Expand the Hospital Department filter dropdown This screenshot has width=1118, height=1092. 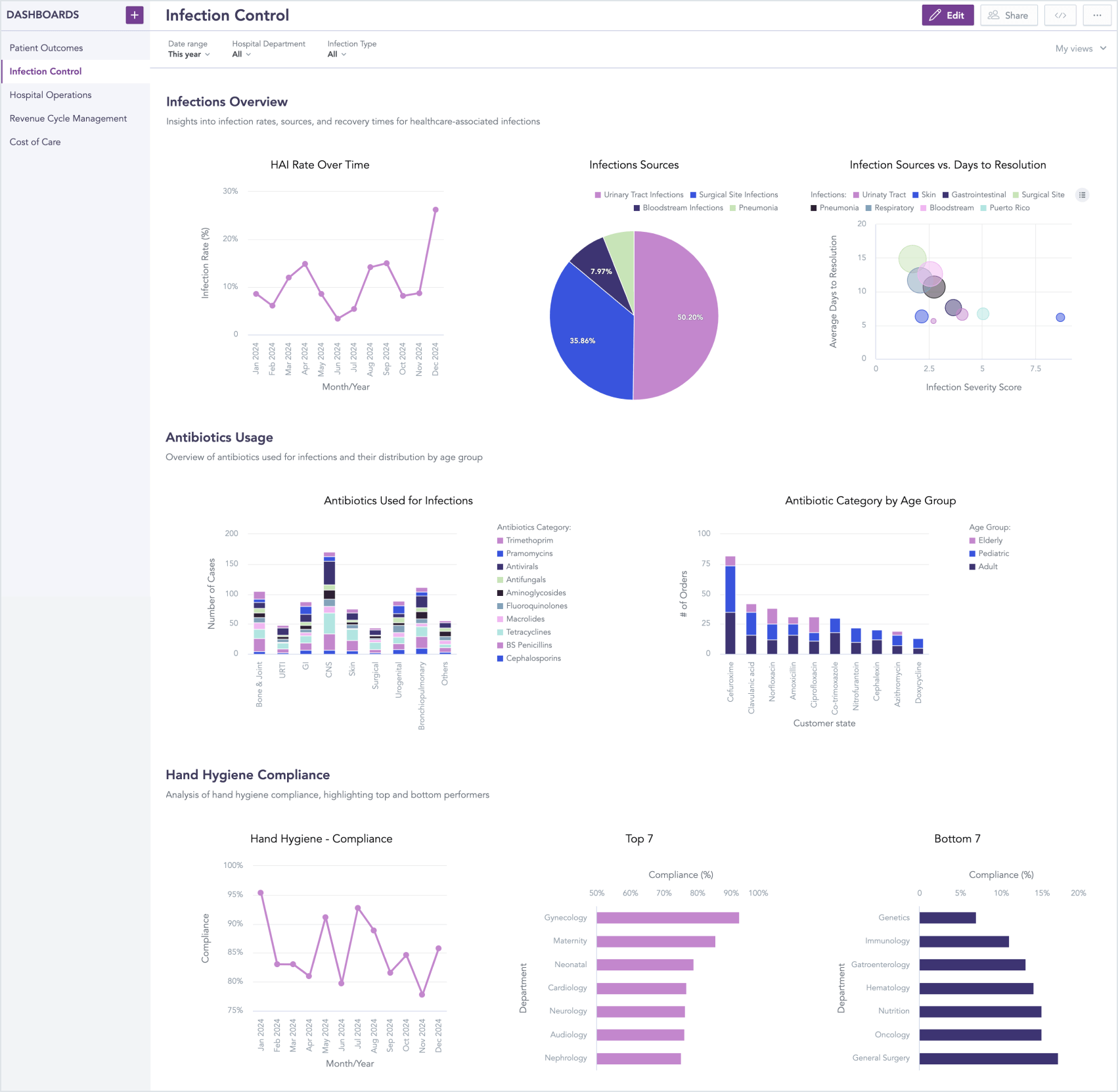(241, 54)
